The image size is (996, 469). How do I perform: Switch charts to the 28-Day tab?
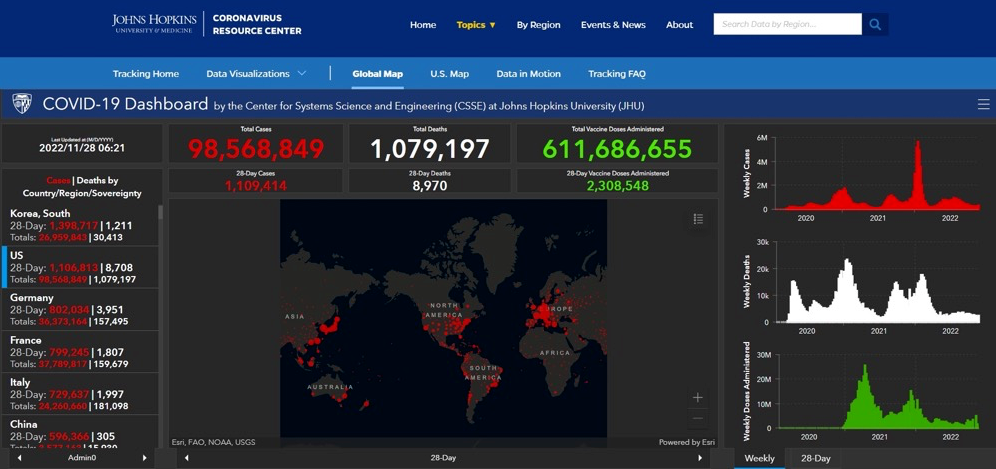click(x=815, y=458)
